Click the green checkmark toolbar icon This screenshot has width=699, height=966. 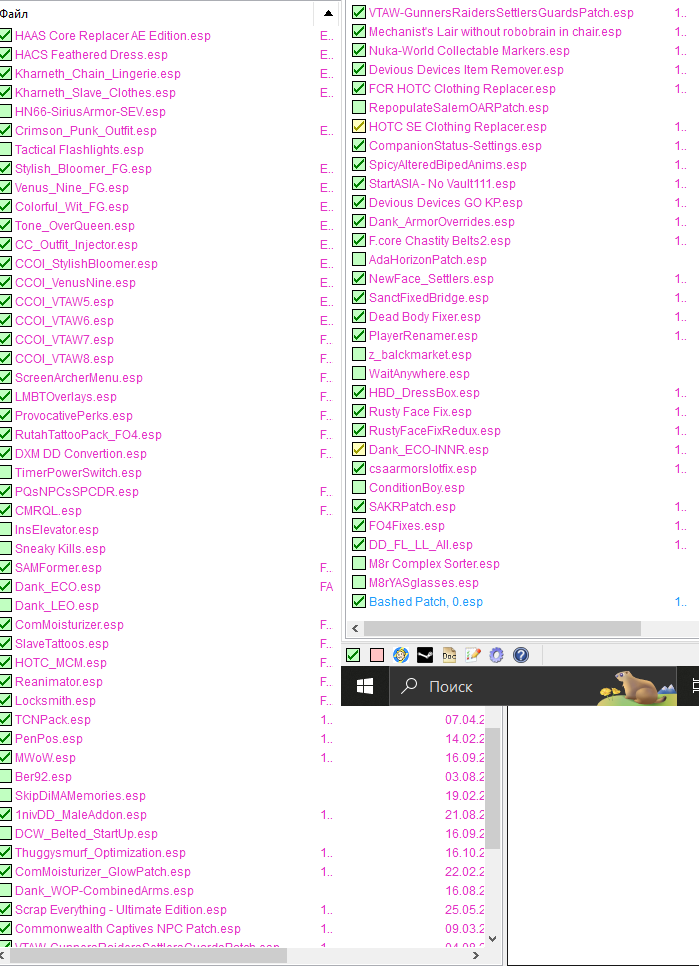click(353, 655)
